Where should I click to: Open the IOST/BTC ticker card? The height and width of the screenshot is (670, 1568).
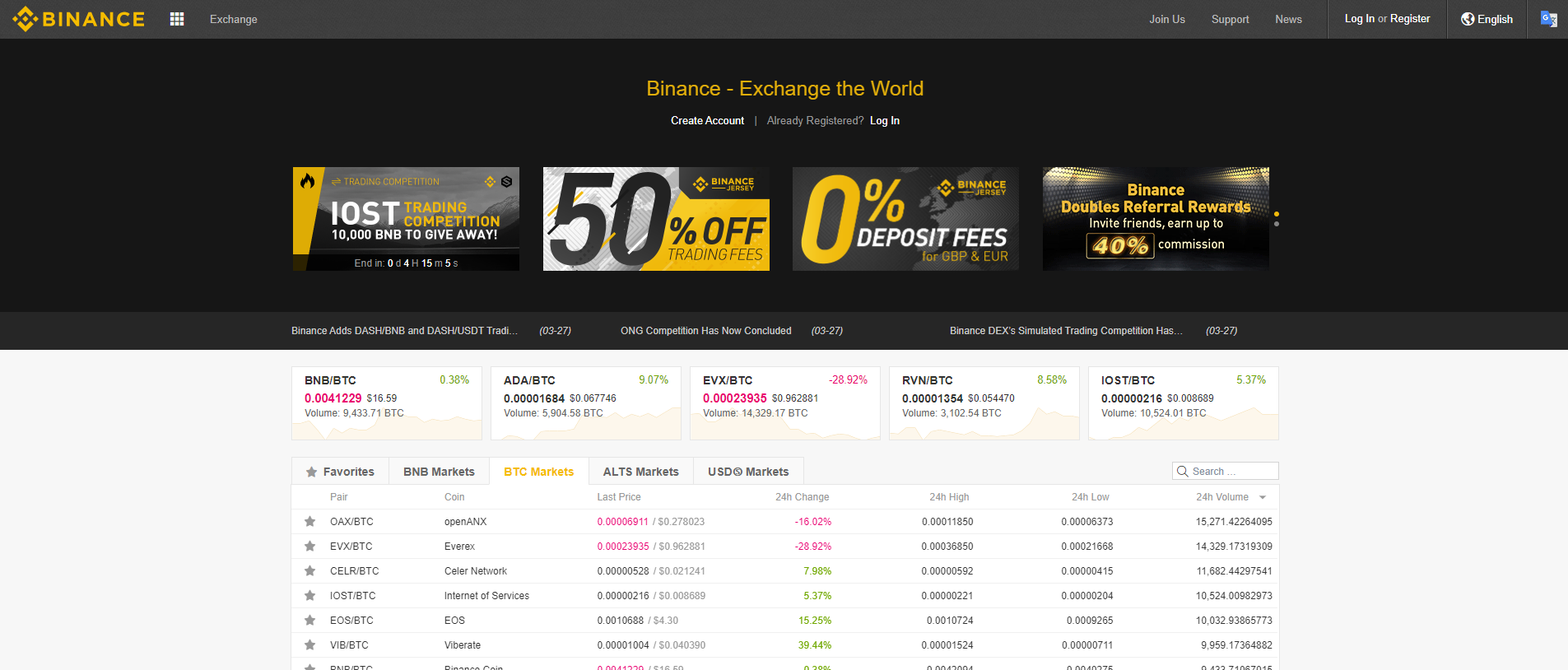[1184, 403]
